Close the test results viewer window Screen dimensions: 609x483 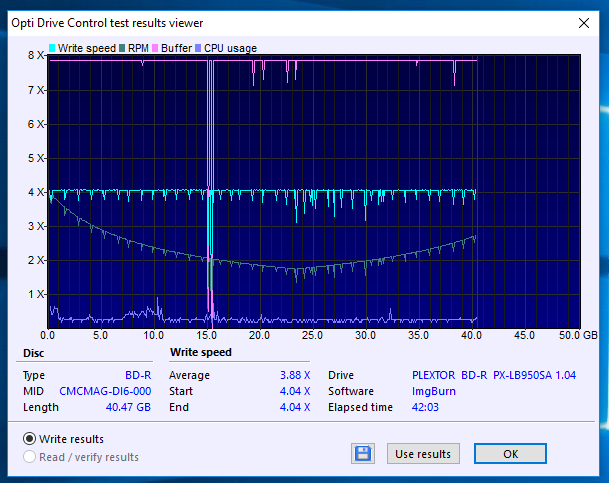[x=584, y=23]
